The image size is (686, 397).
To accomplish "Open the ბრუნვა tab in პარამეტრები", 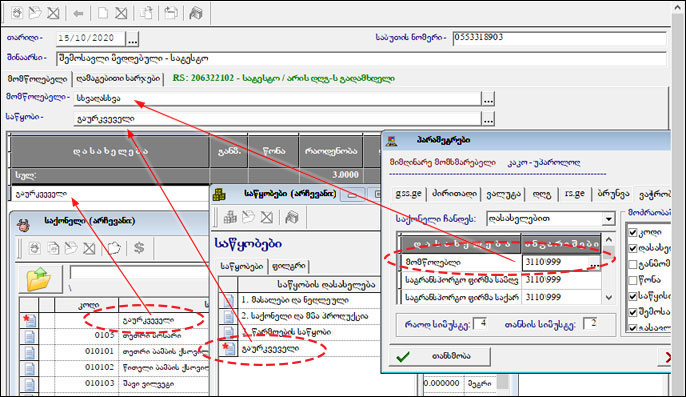I will pyautogui.click(x=613, y=193).
